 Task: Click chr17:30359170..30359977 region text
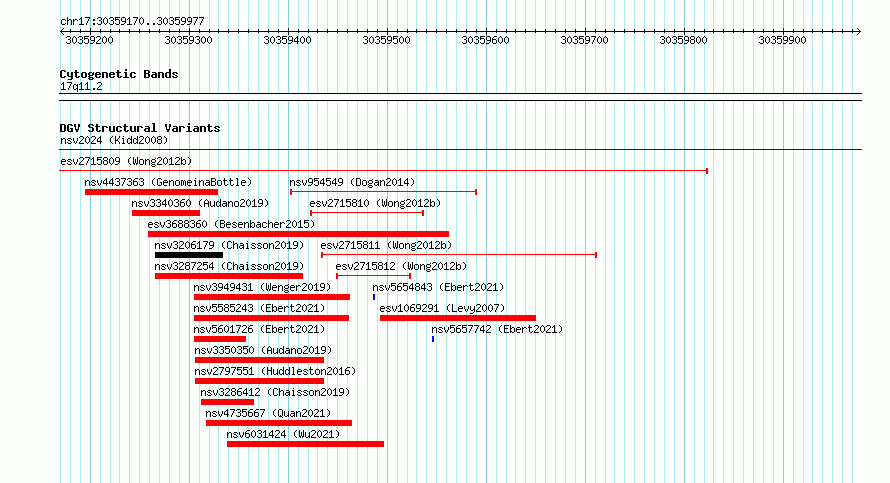click(x=132, y=22)
